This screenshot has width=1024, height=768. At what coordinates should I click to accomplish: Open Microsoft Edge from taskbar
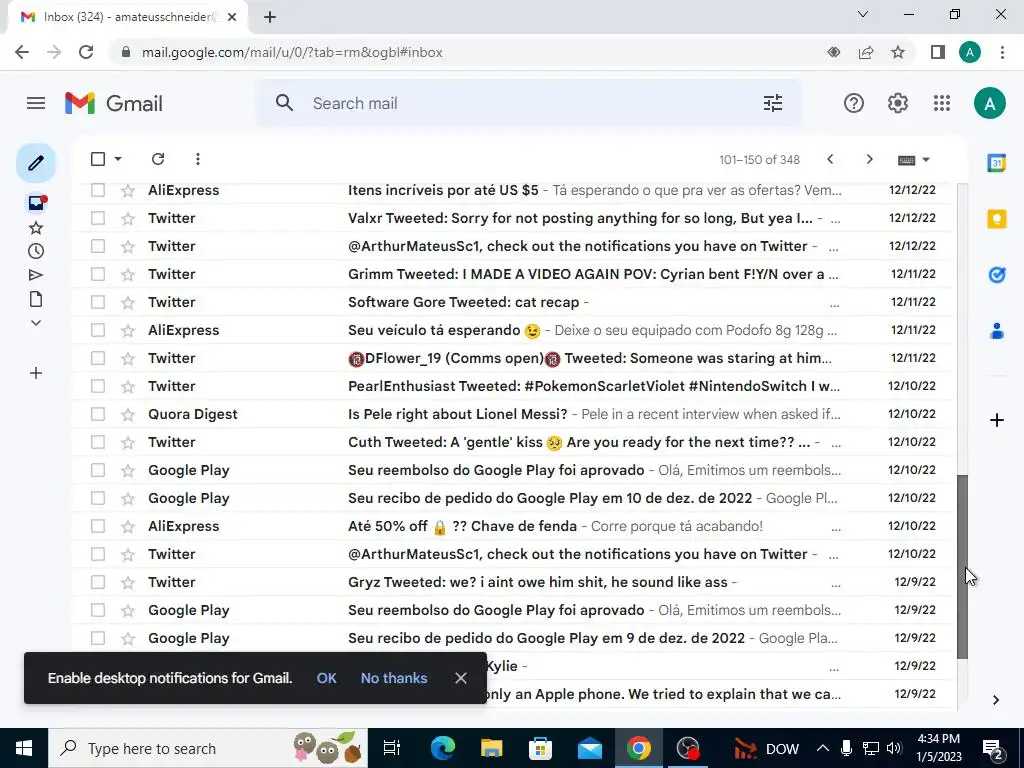(x=442, y=748)
